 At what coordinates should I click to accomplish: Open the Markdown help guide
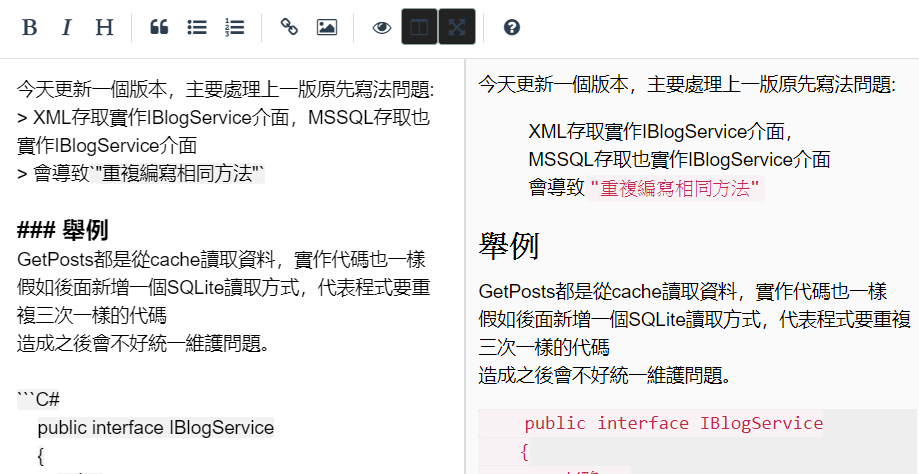(512, 28)
